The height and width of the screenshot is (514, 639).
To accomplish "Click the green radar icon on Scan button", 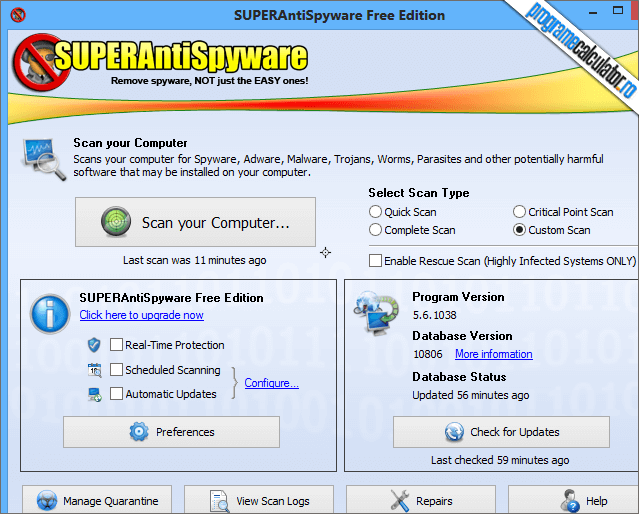I will coord(116,222).
